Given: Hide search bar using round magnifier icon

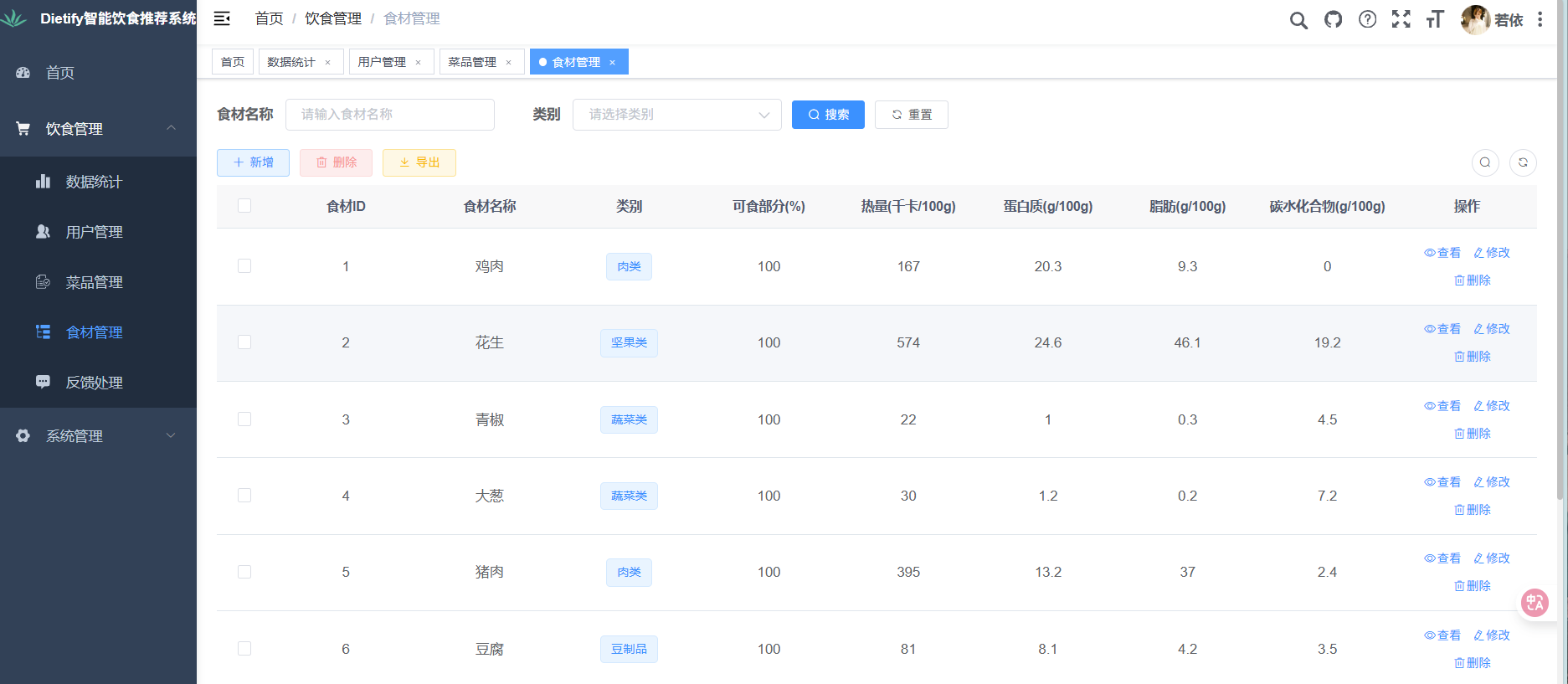Looking at the screenshot, I should coord(1485,162).
